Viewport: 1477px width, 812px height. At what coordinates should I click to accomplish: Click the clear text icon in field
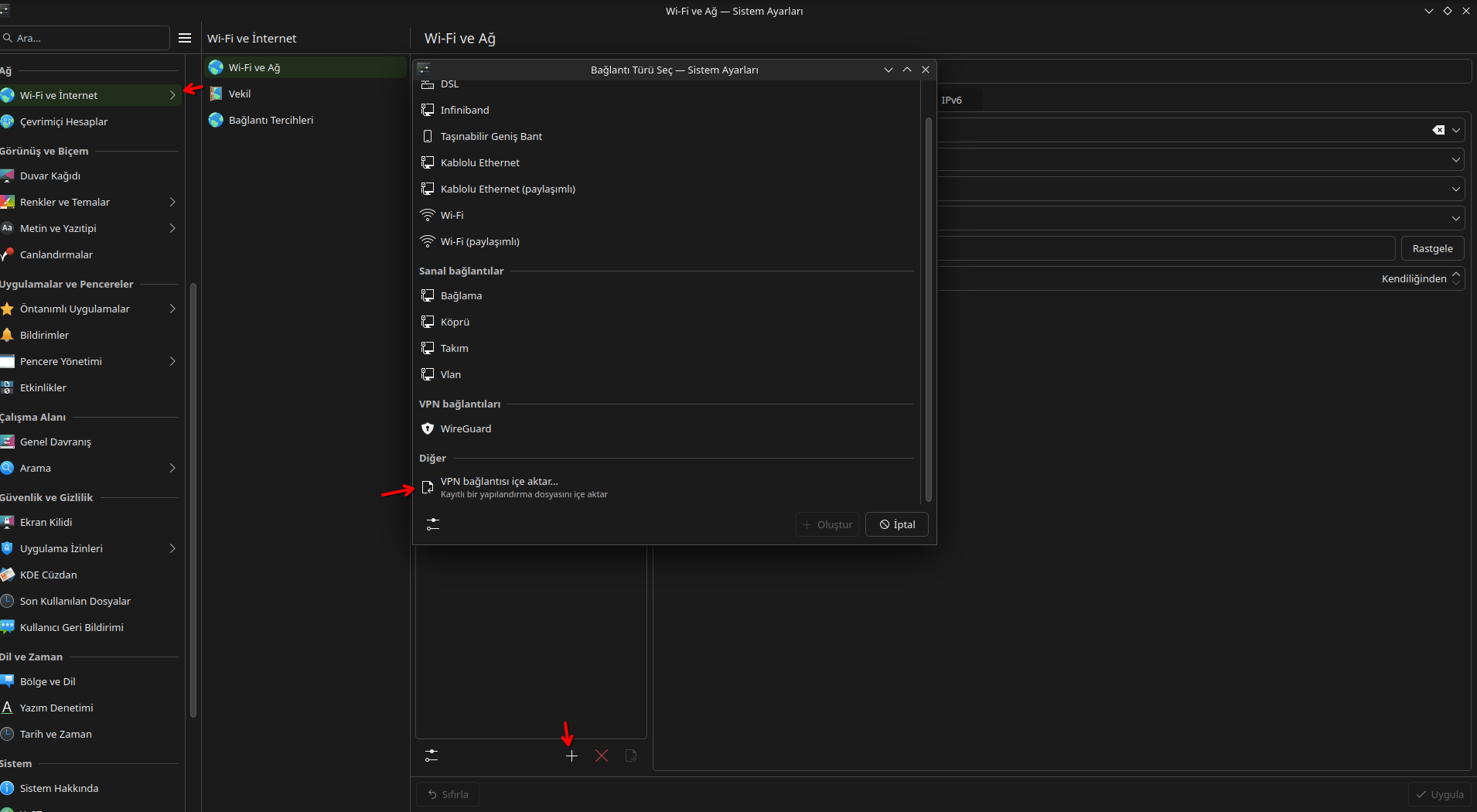click(x=1438, y=130)
